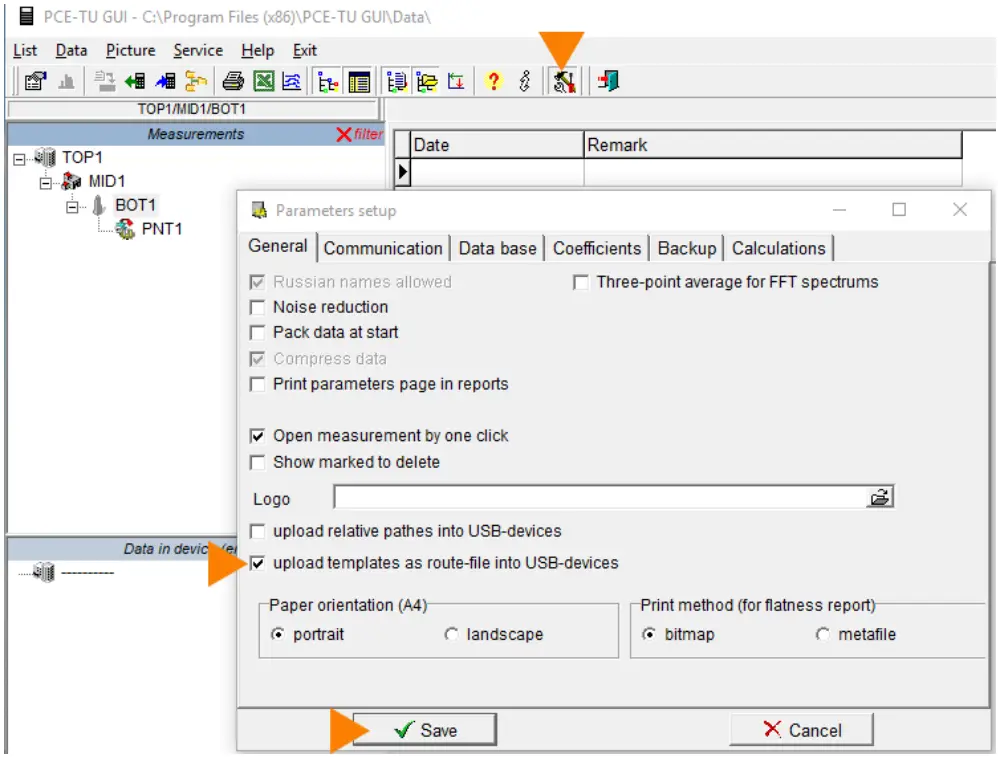Open help via yellow question mark icon
Screen dimensions: 998x757
pos(493,81)
